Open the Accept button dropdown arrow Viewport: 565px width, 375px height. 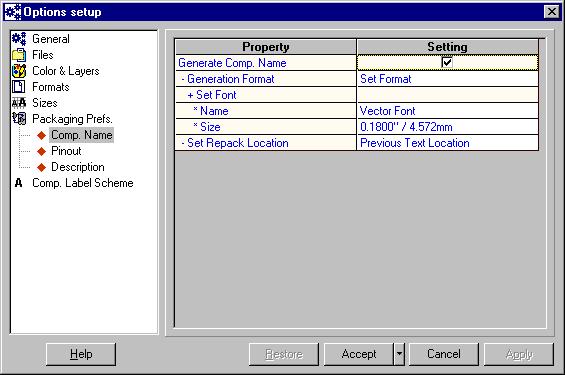point(399,354)
